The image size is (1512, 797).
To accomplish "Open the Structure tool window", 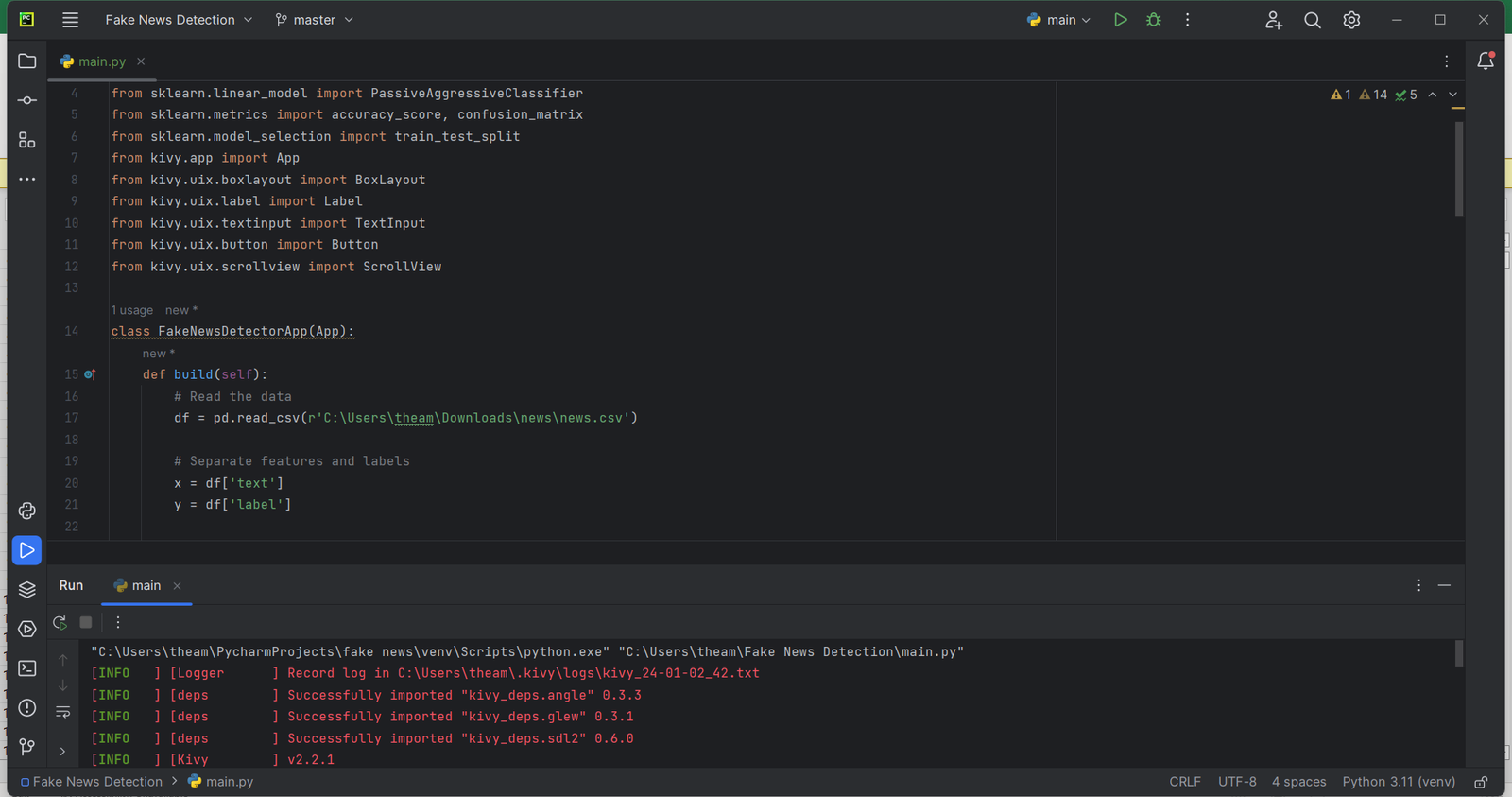I will 27,140.
